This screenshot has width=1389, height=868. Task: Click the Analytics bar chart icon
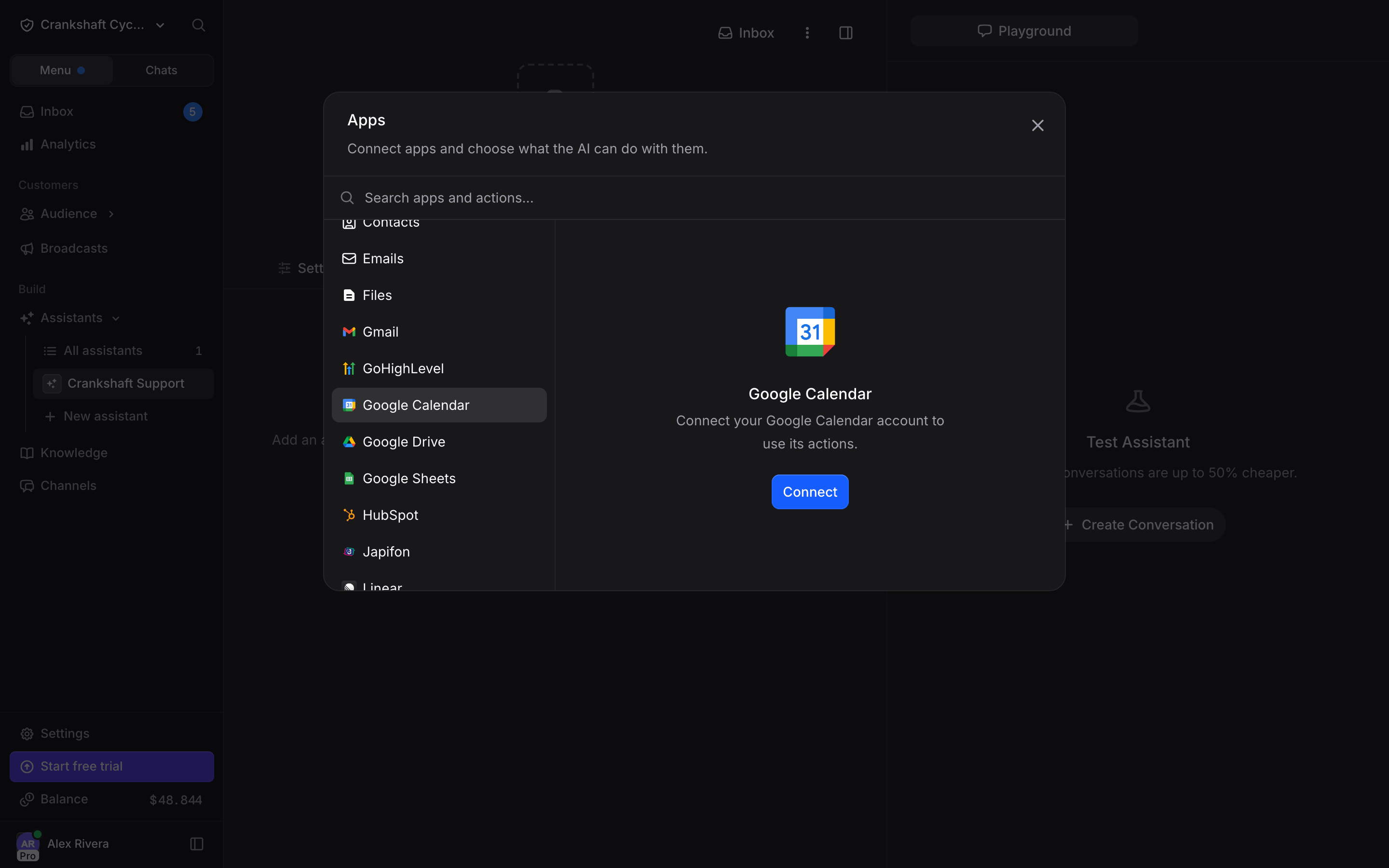coord(27,144)
